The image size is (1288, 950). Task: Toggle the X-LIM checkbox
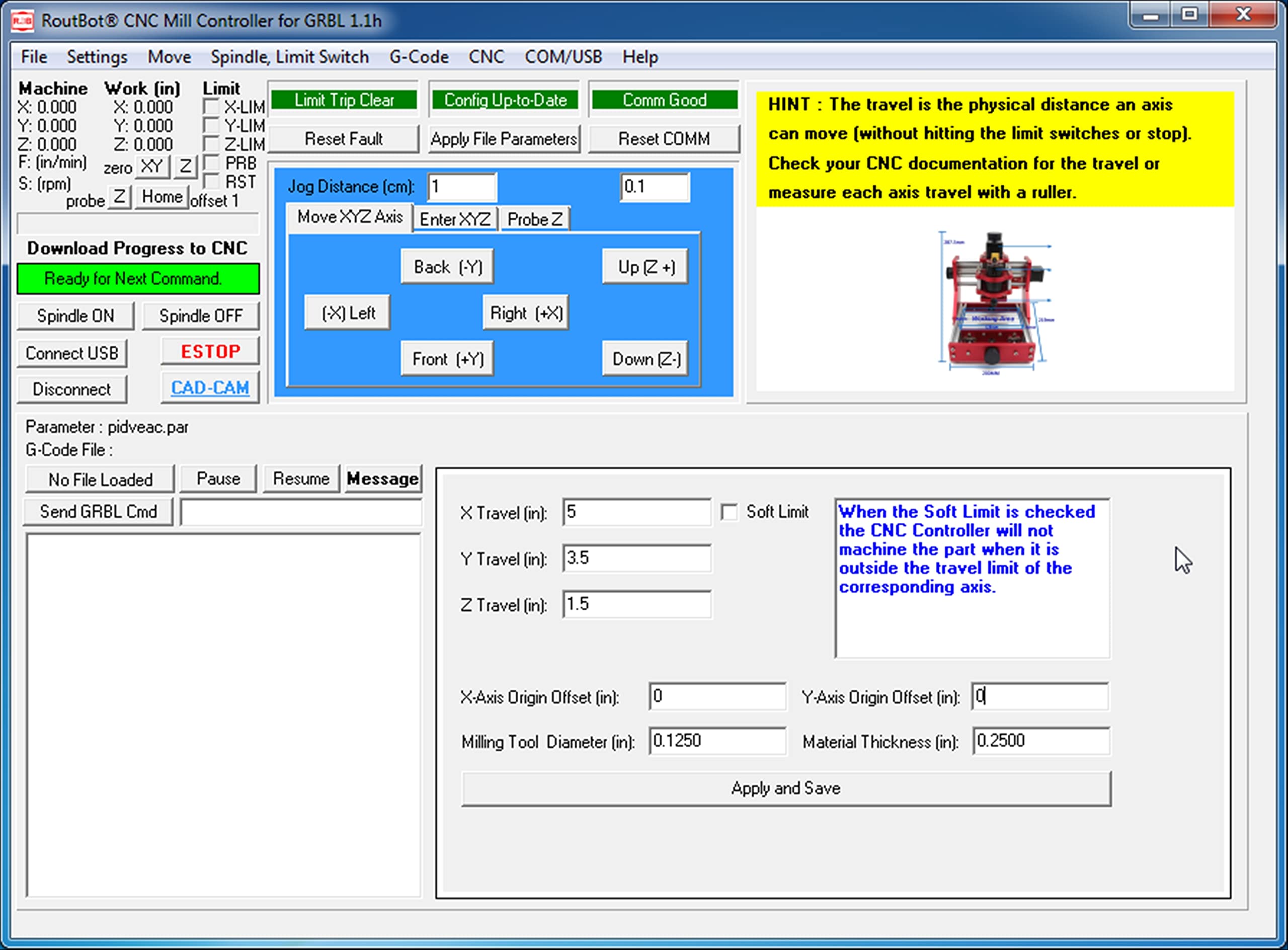click(x=212, y=107)
